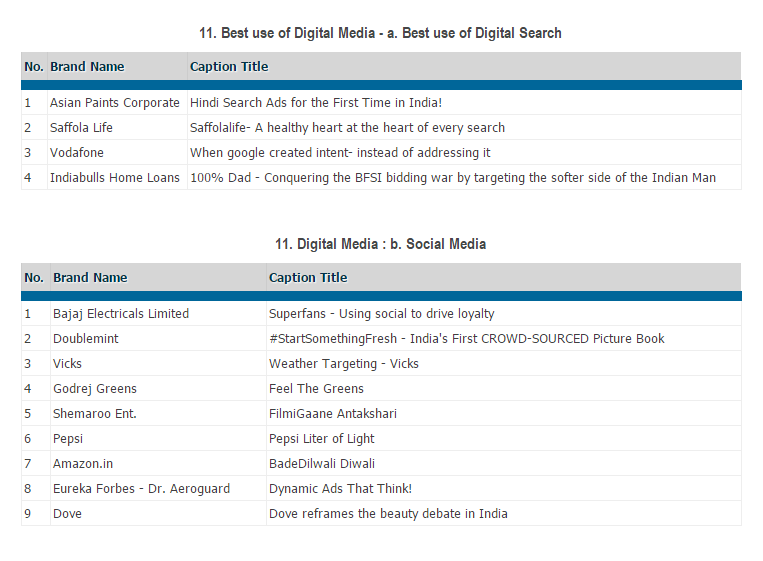
Task: Click the Best use of Digital Search heading
Action: tap(381, 33)
